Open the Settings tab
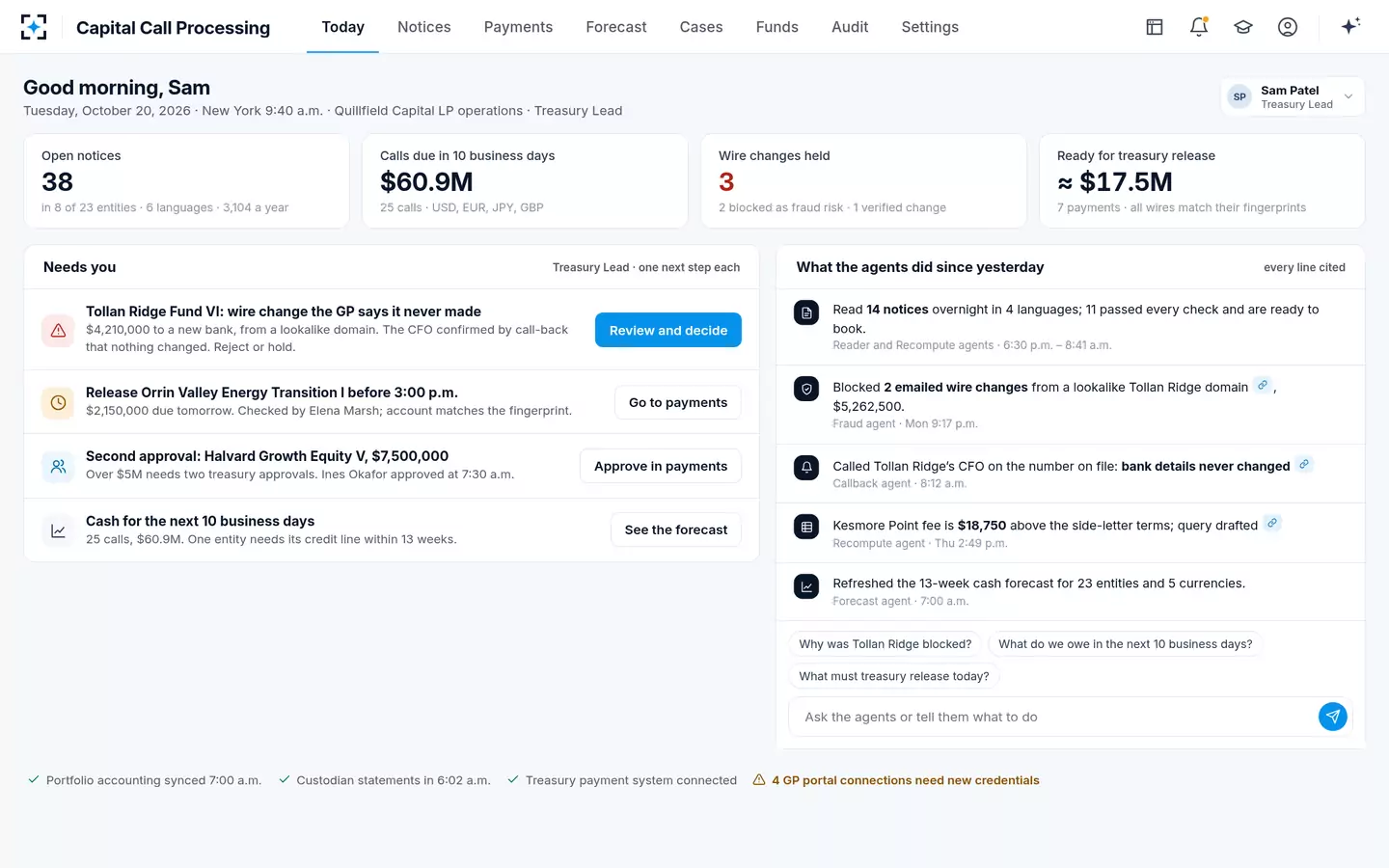The height and width of the screenshot is (868, 1389). pyautogui.click(x=930, y=27)
